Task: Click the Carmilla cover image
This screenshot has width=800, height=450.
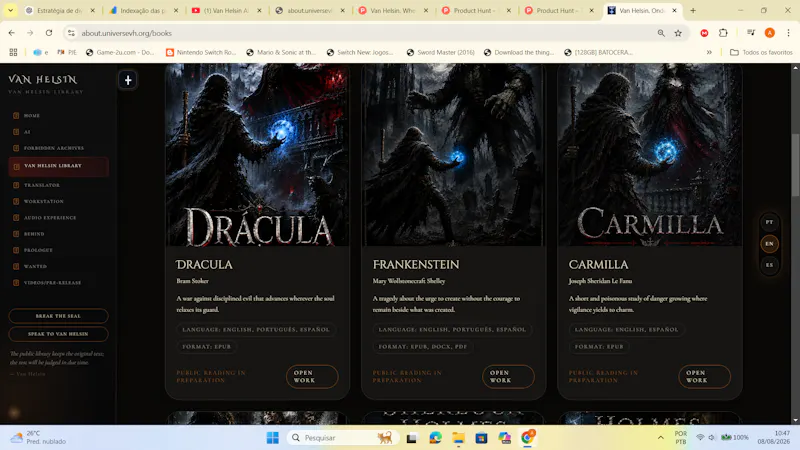Action: tap(649, 155)
